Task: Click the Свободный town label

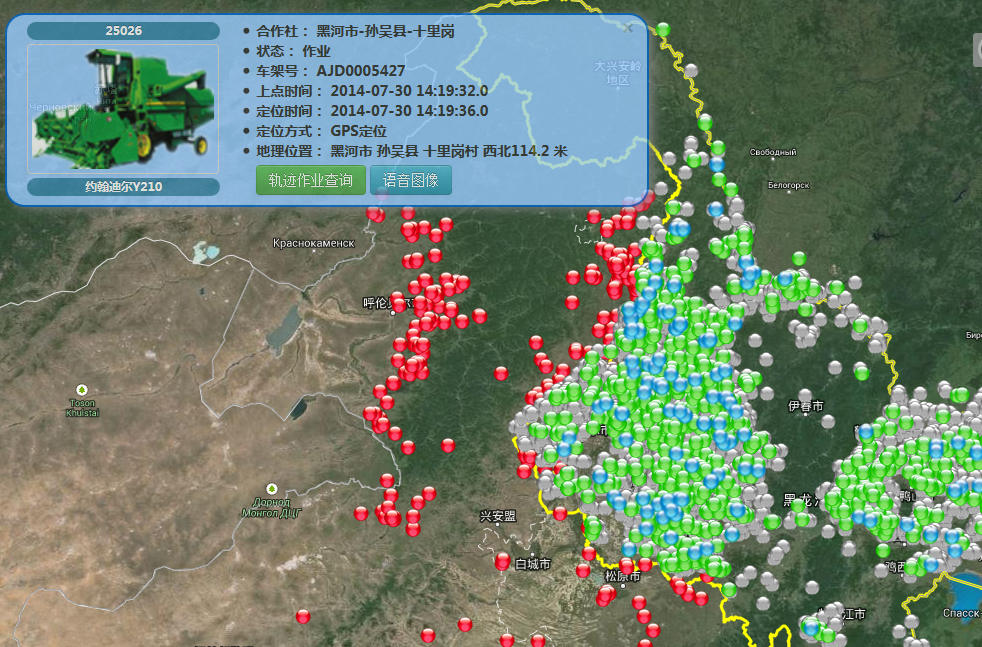Action: click(x=773, y=152)
